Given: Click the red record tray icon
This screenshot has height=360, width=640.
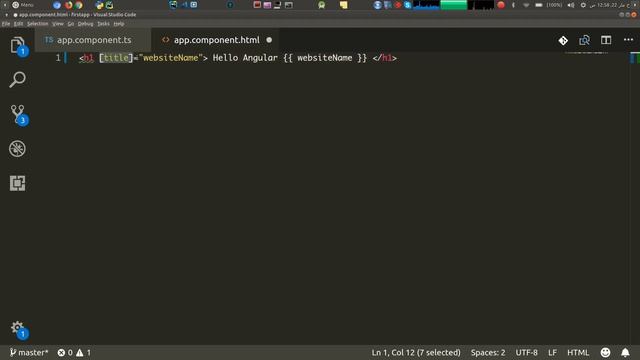Looking at the screenshot, I should pyautogui.click(x=501, y=5).
